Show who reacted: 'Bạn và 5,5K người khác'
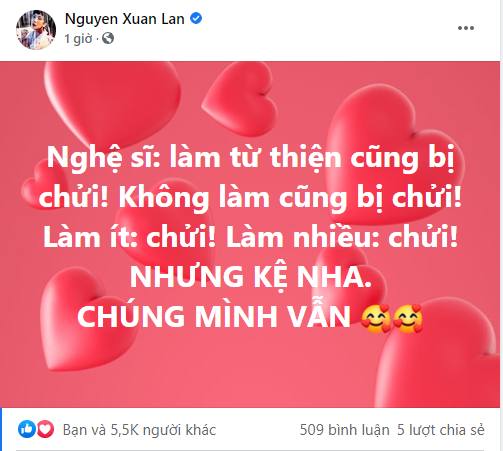 point(139,430)
